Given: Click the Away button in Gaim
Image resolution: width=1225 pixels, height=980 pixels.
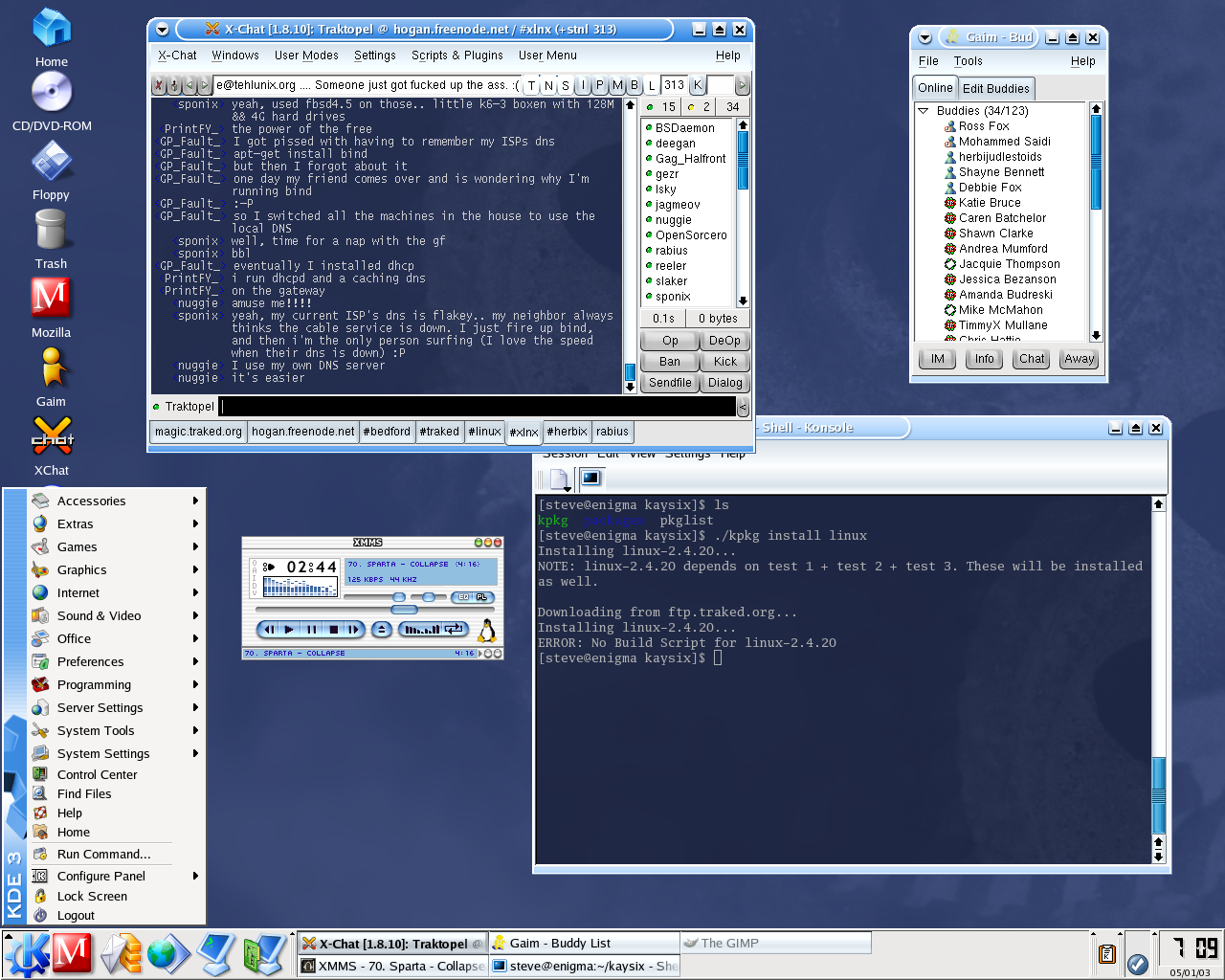Looking at the screenshot, I should click(1079, 359).
